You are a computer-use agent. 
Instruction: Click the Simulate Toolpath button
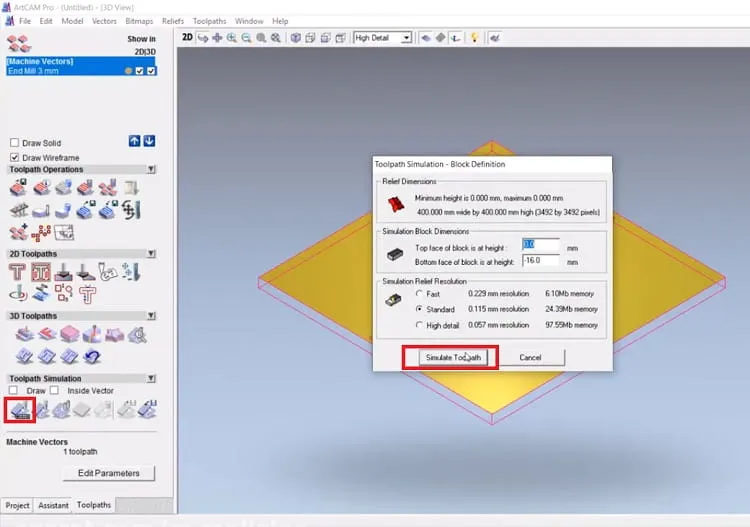click(x=453, y=357)
